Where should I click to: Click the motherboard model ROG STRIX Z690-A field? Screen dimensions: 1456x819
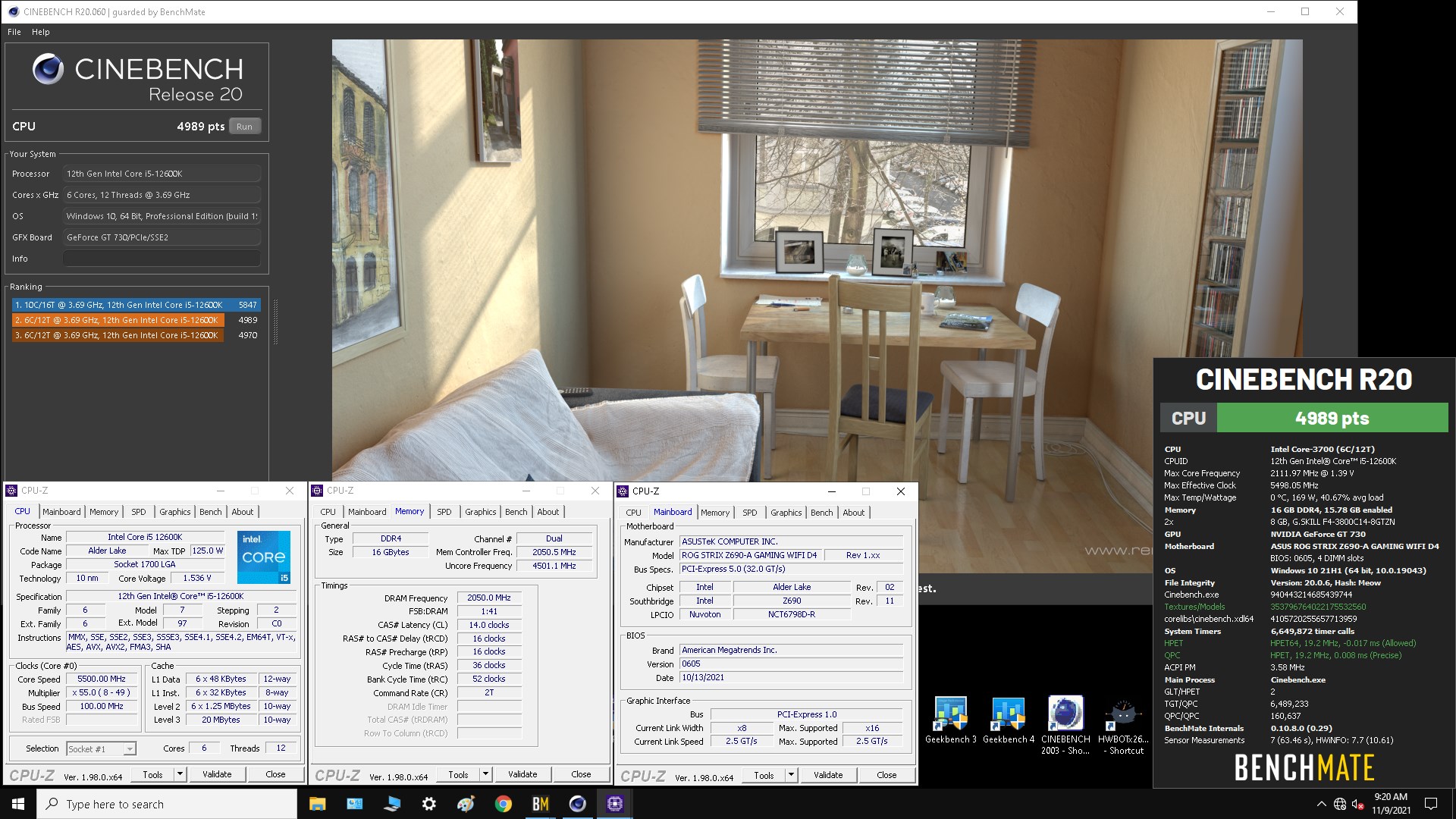point(749,555)
